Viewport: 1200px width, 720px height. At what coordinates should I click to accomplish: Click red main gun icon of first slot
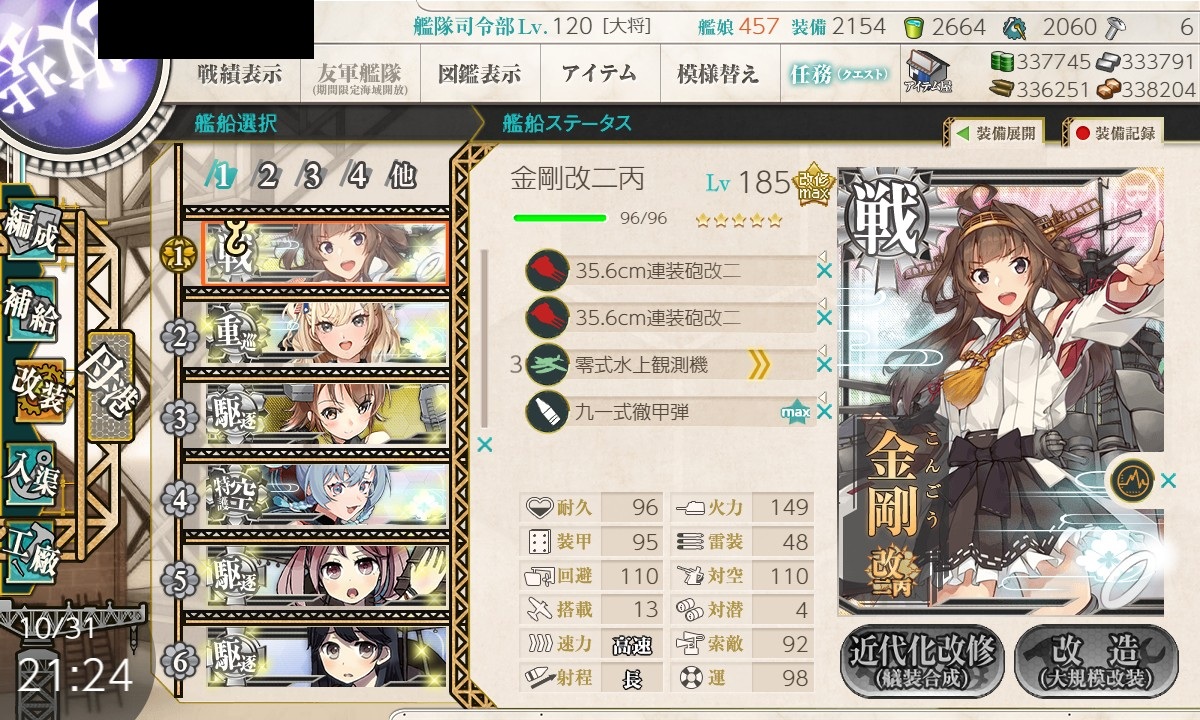click(x=546, y=270)
